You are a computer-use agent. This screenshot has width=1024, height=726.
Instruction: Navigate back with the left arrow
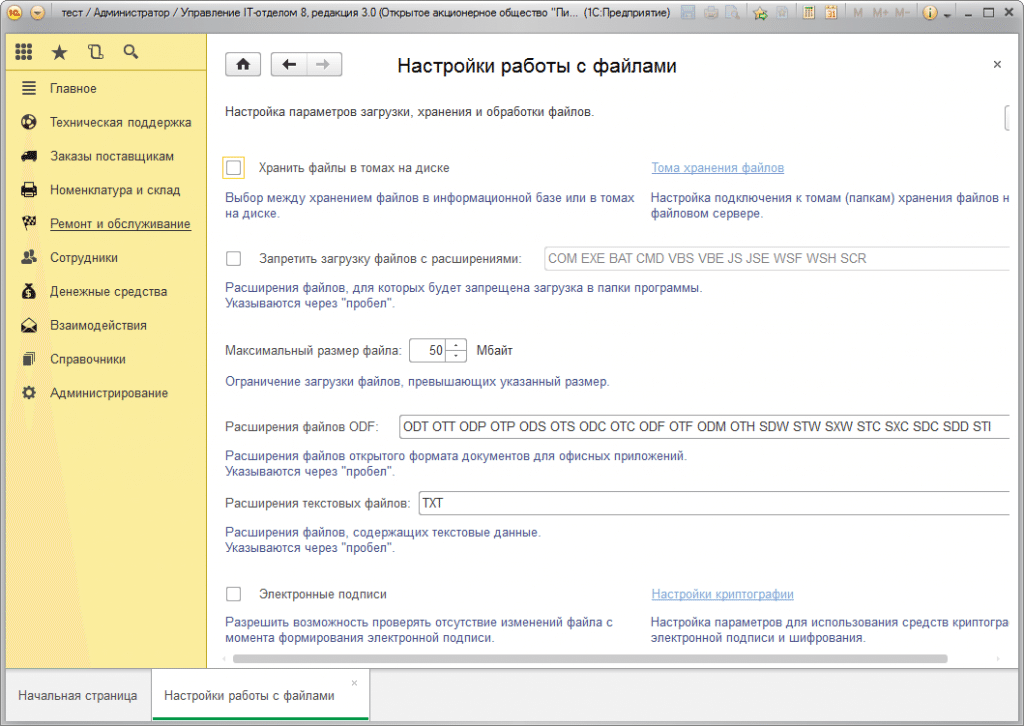pos(289,64)
